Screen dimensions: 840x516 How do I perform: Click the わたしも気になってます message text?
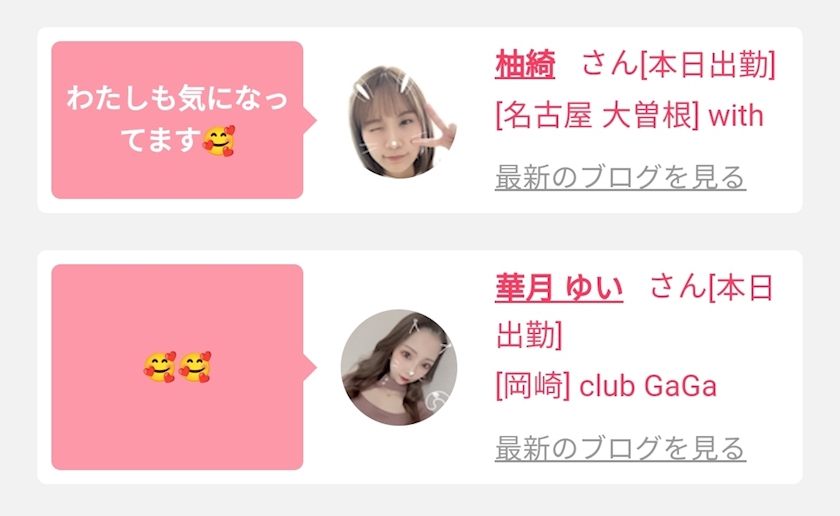(x=177, y=120)
